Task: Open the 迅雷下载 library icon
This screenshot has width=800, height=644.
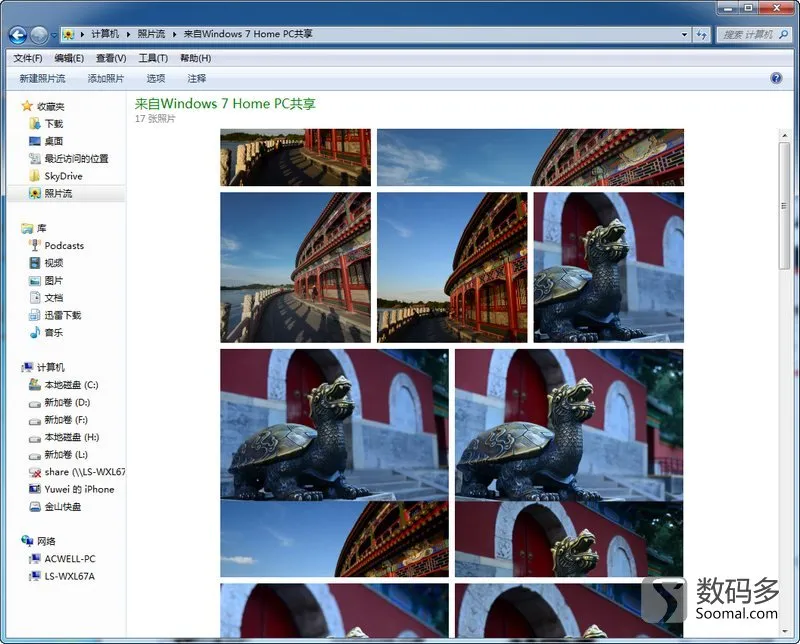Action: click(35, 315)
